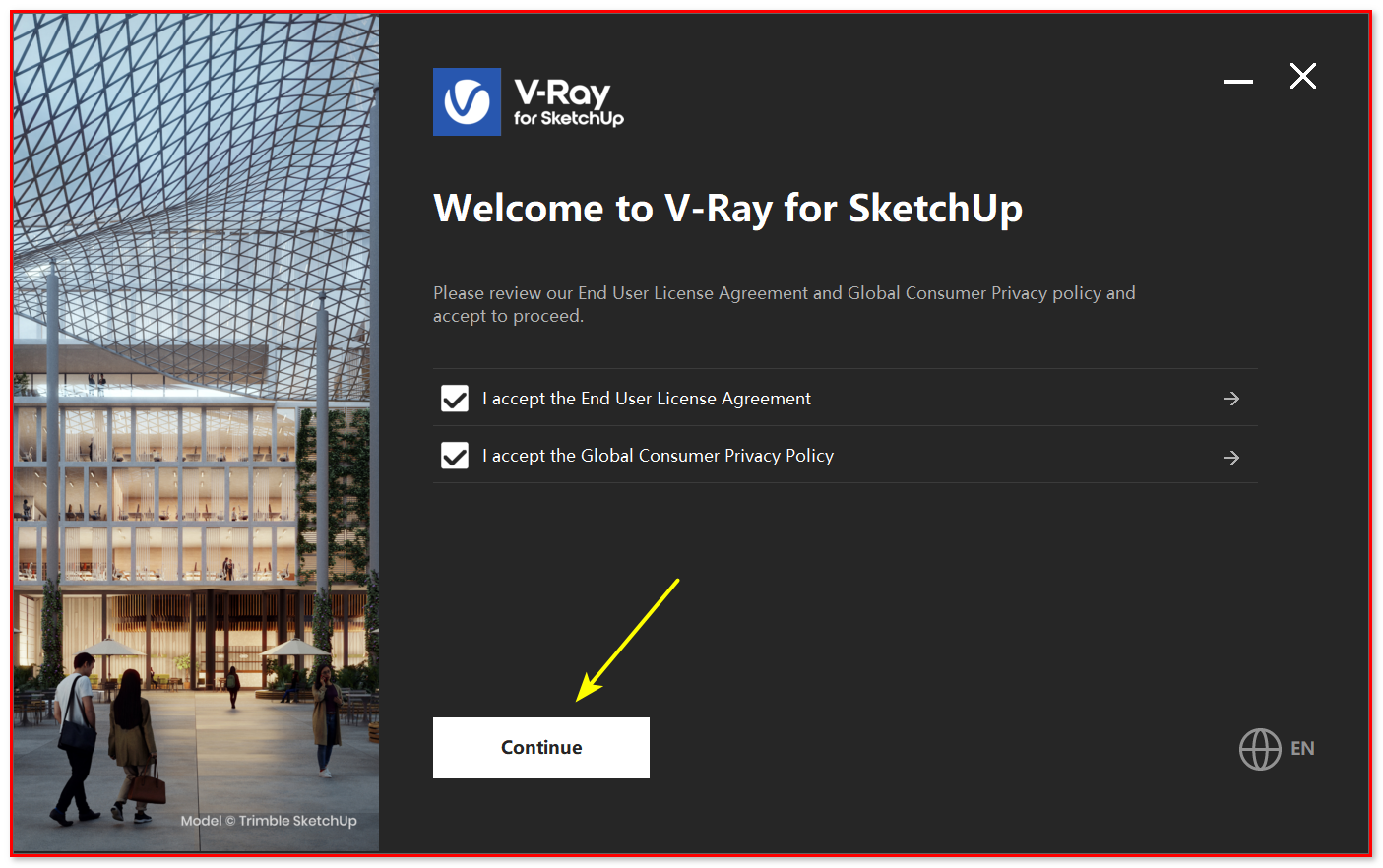Open Global Consumer Privacy Policy details arrow
This screenshot has height=868, width=1383.
[1231, 458]
